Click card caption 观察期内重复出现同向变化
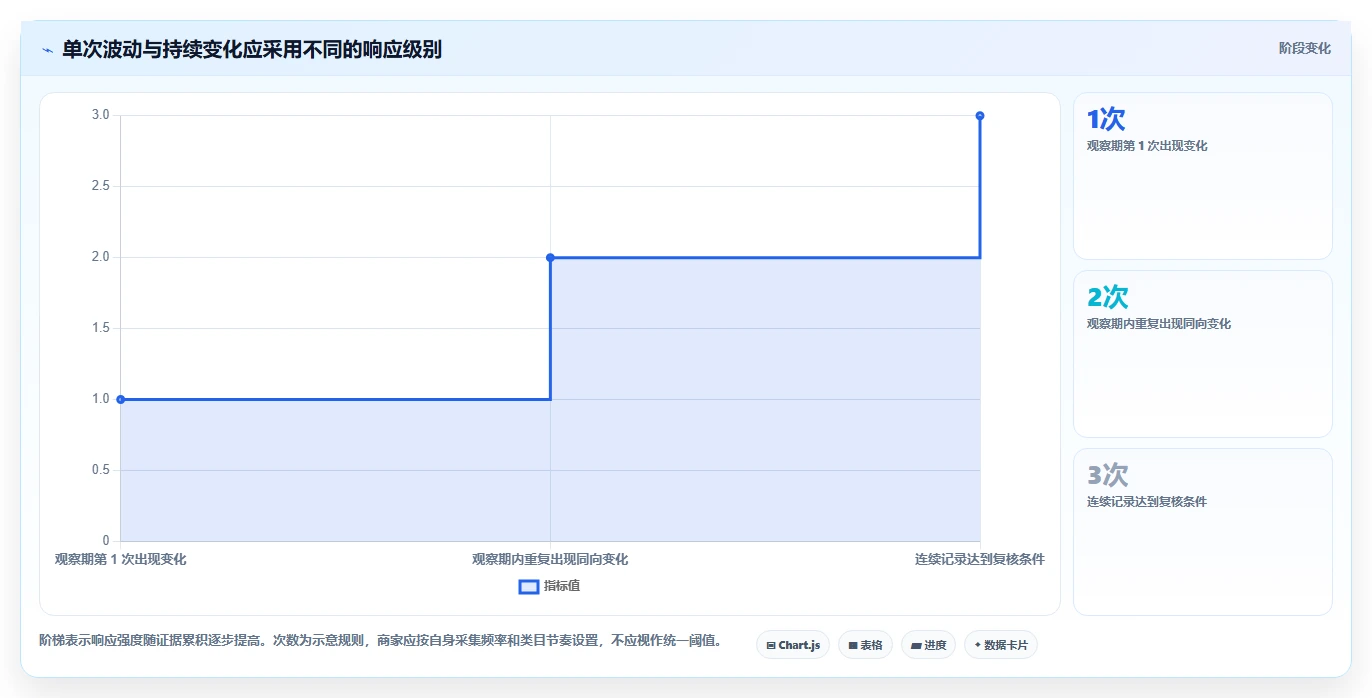 [1159, 324]
